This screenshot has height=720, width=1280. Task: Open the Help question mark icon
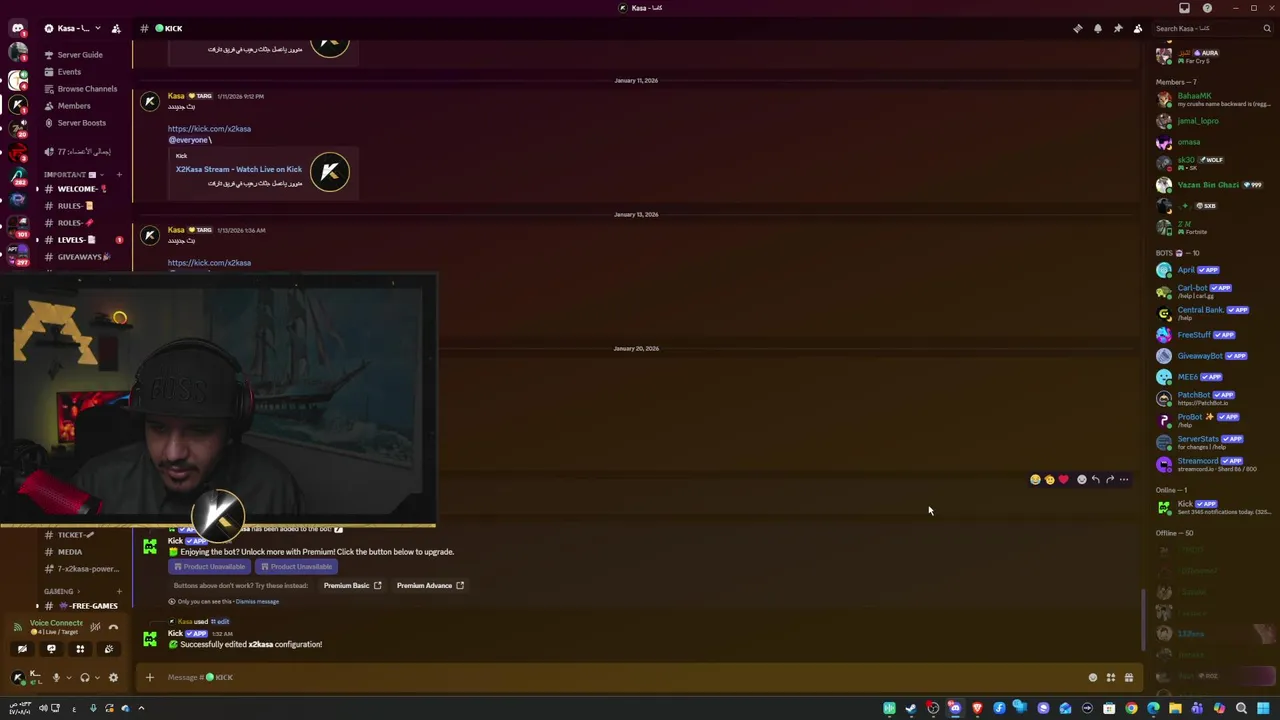1207,8
